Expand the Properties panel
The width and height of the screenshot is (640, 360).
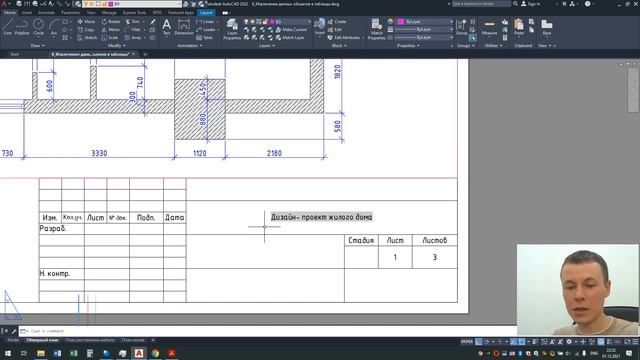click(x=408, y=46)
